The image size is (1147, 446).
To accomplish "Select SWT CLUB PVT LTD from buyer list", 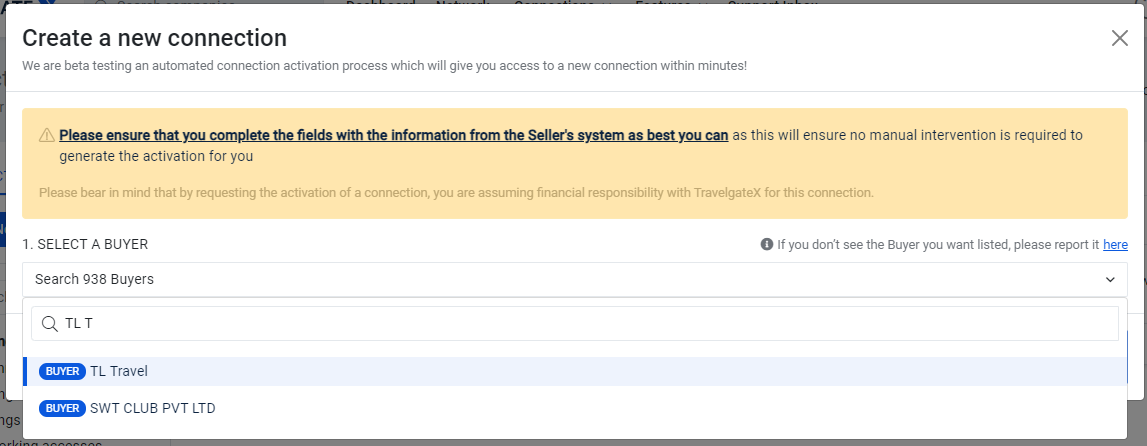I will coord(574,408).
